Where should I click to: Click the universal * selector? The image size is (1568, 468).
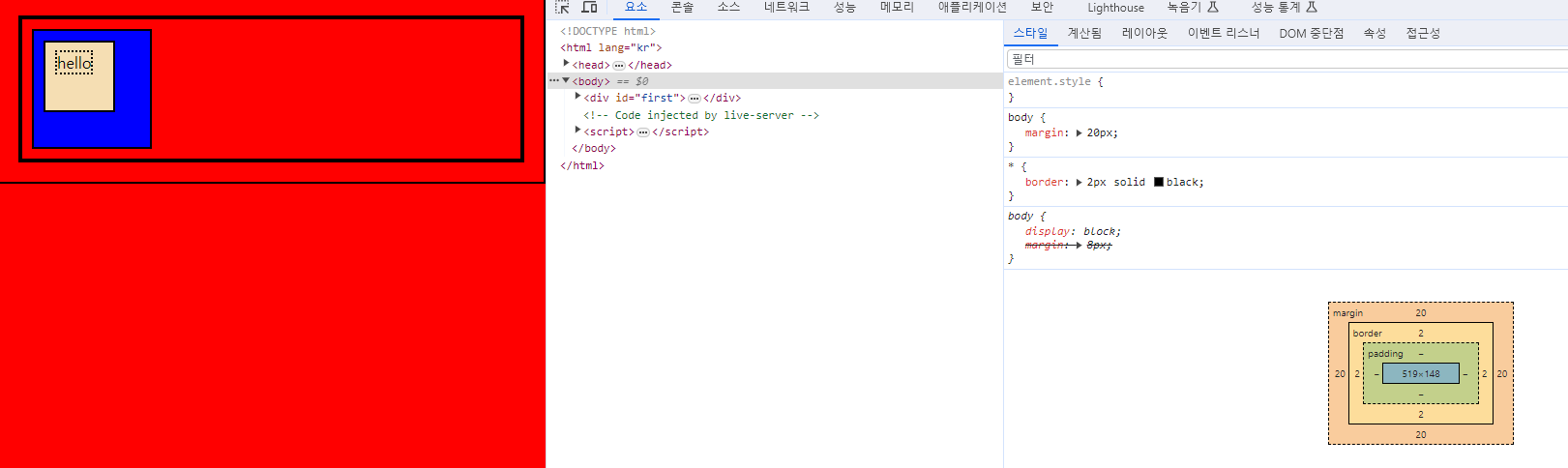[1011, 166]
